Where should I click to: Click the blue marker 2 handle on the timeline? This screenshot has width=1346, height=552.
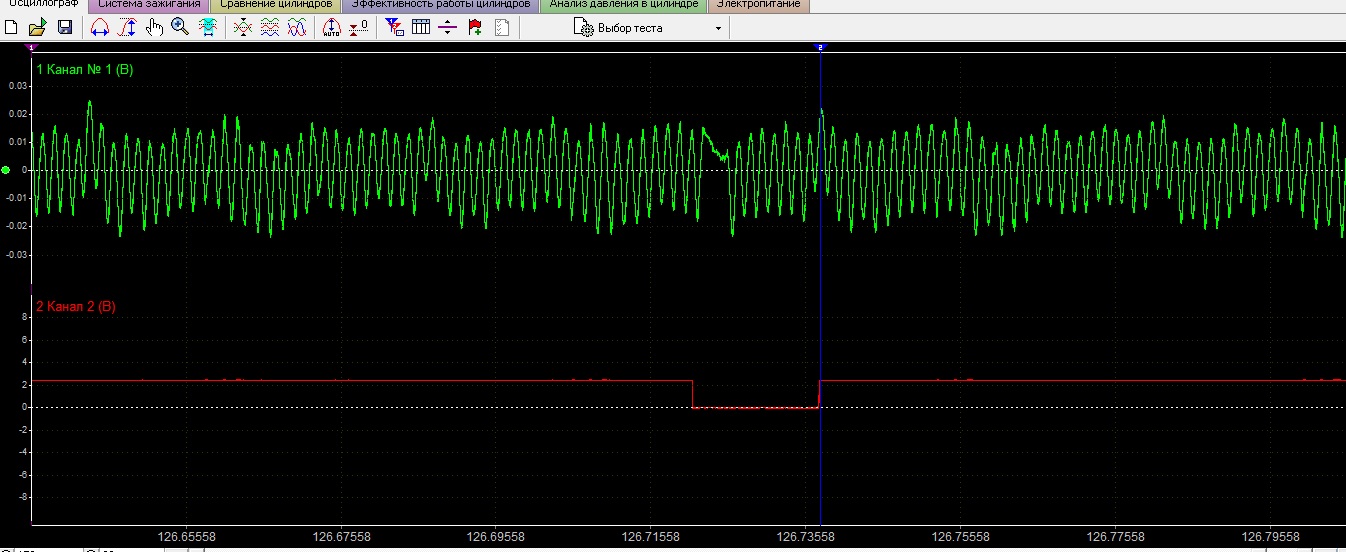tap(820, 47)
